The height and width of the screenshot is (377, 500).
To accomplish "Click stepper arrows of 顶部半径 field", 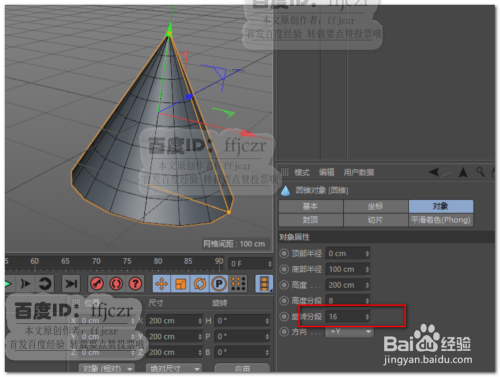I will coord(367,253).
